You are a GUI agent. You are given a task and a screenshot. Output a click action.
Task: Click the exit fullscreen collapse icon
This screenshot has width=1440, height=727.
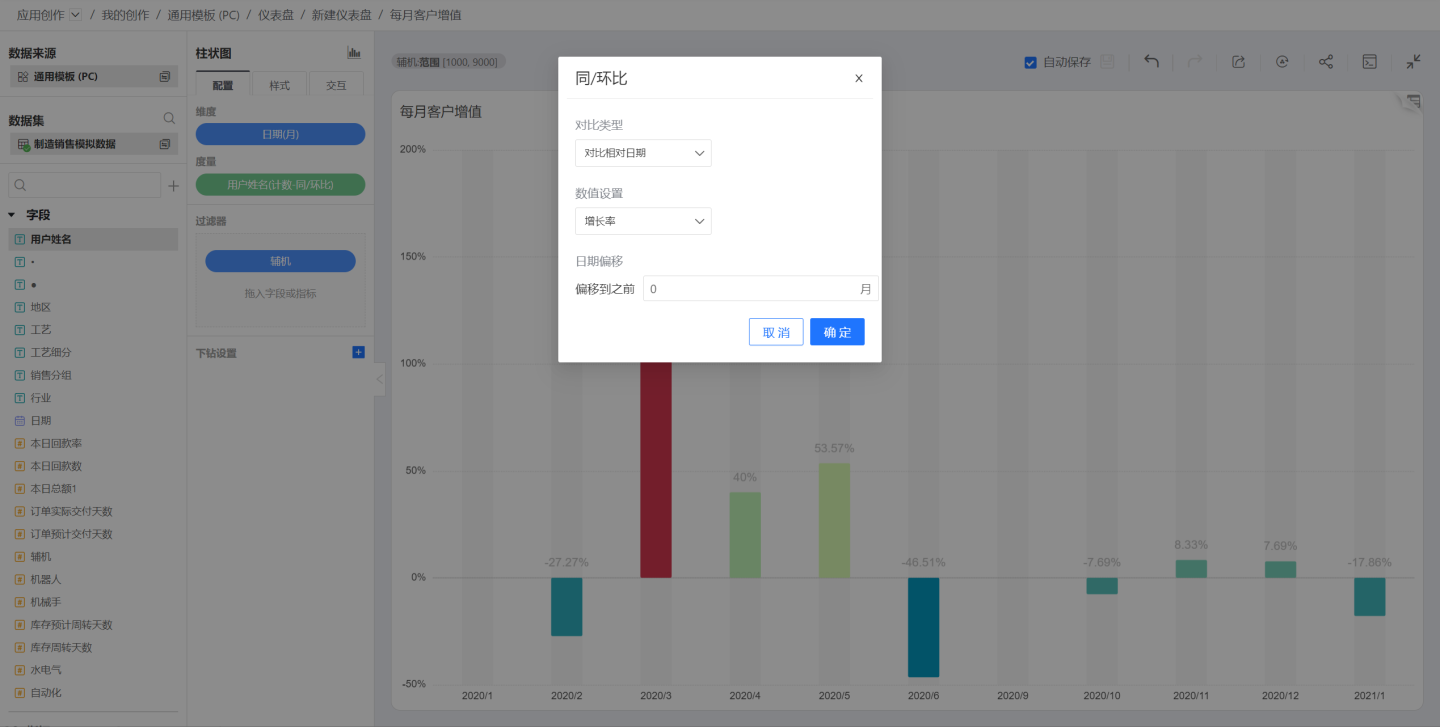pyautogui.click(x=1413, y=62)
